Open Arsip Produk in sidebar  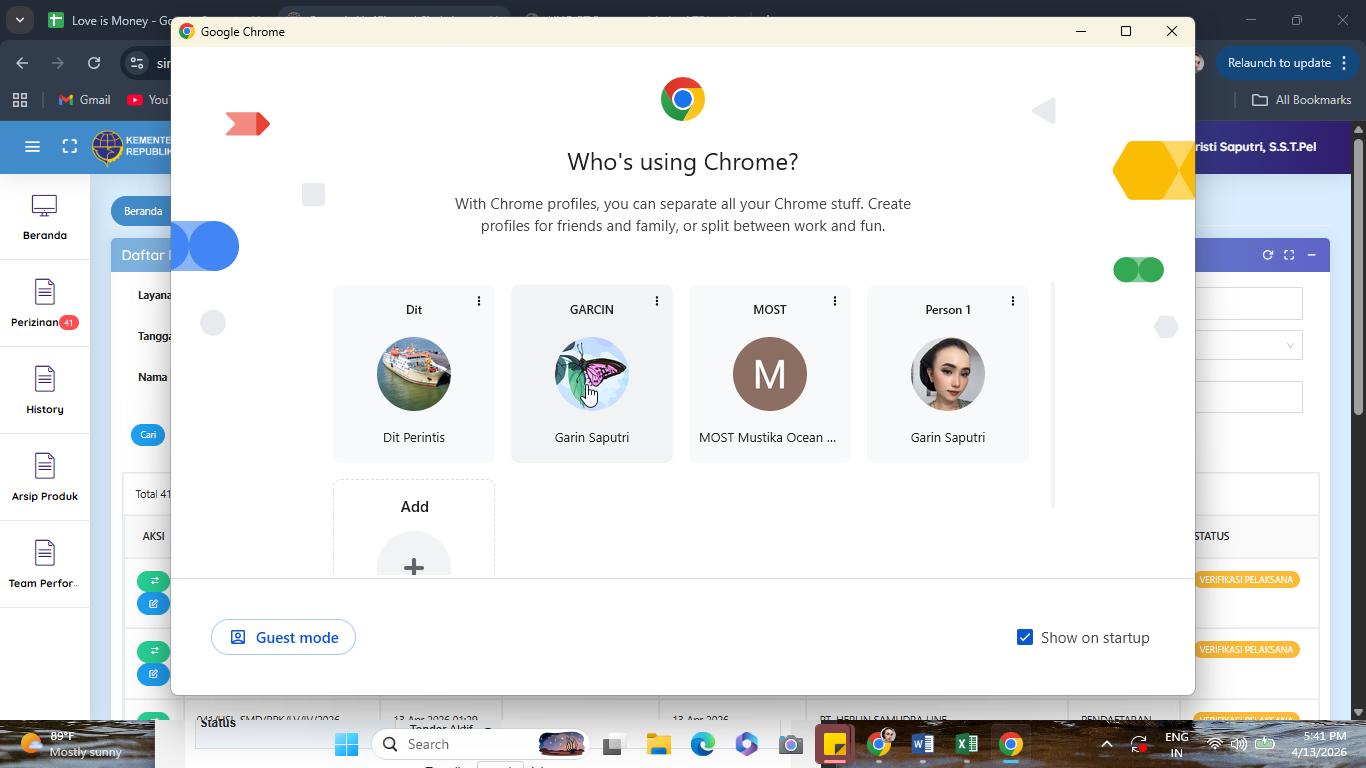point(44,478)
